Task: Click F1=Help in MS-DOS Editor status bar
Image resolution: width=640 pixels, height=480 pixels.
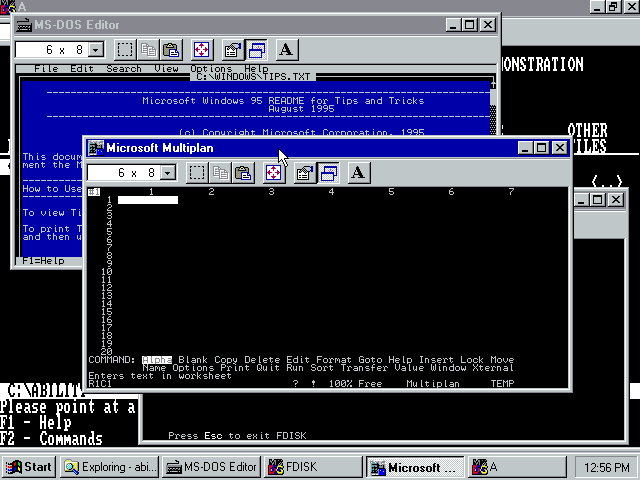Action: pyautogui.click(x=43, y=261)
